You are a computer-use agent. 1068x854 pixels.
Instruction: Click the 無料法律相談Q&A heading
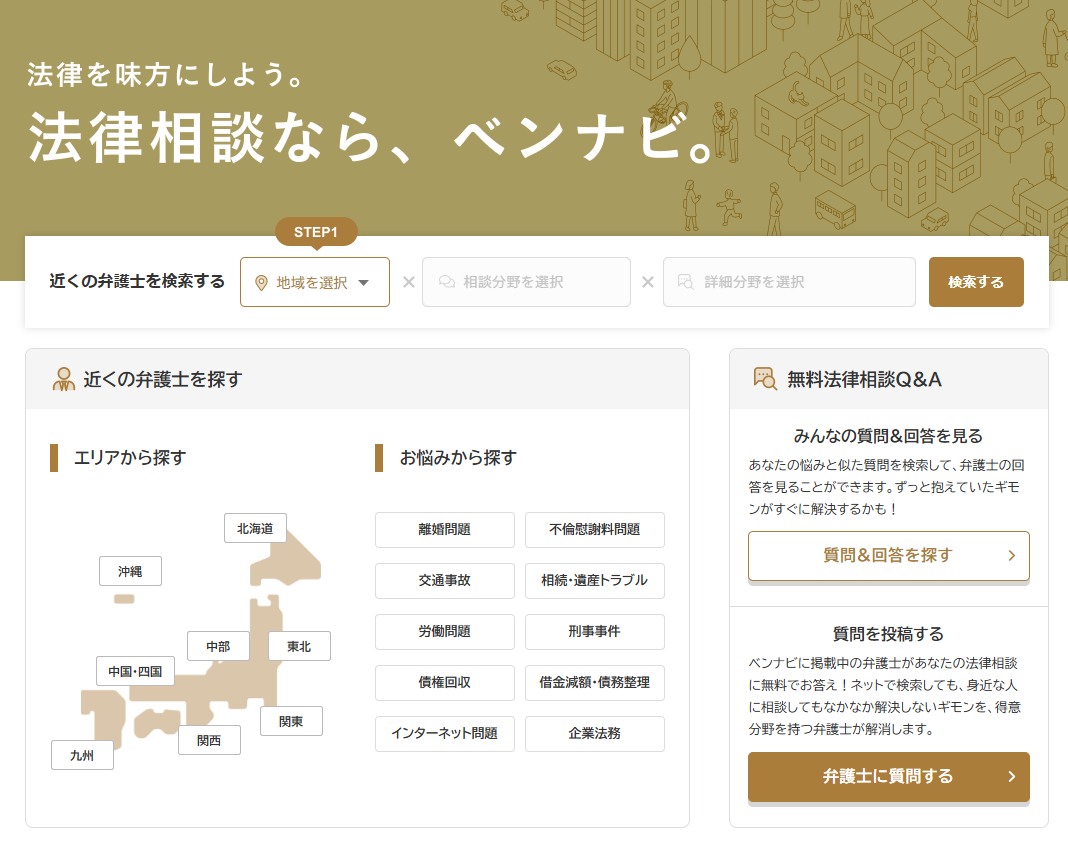pyautogui.click(x=864, y=379)
